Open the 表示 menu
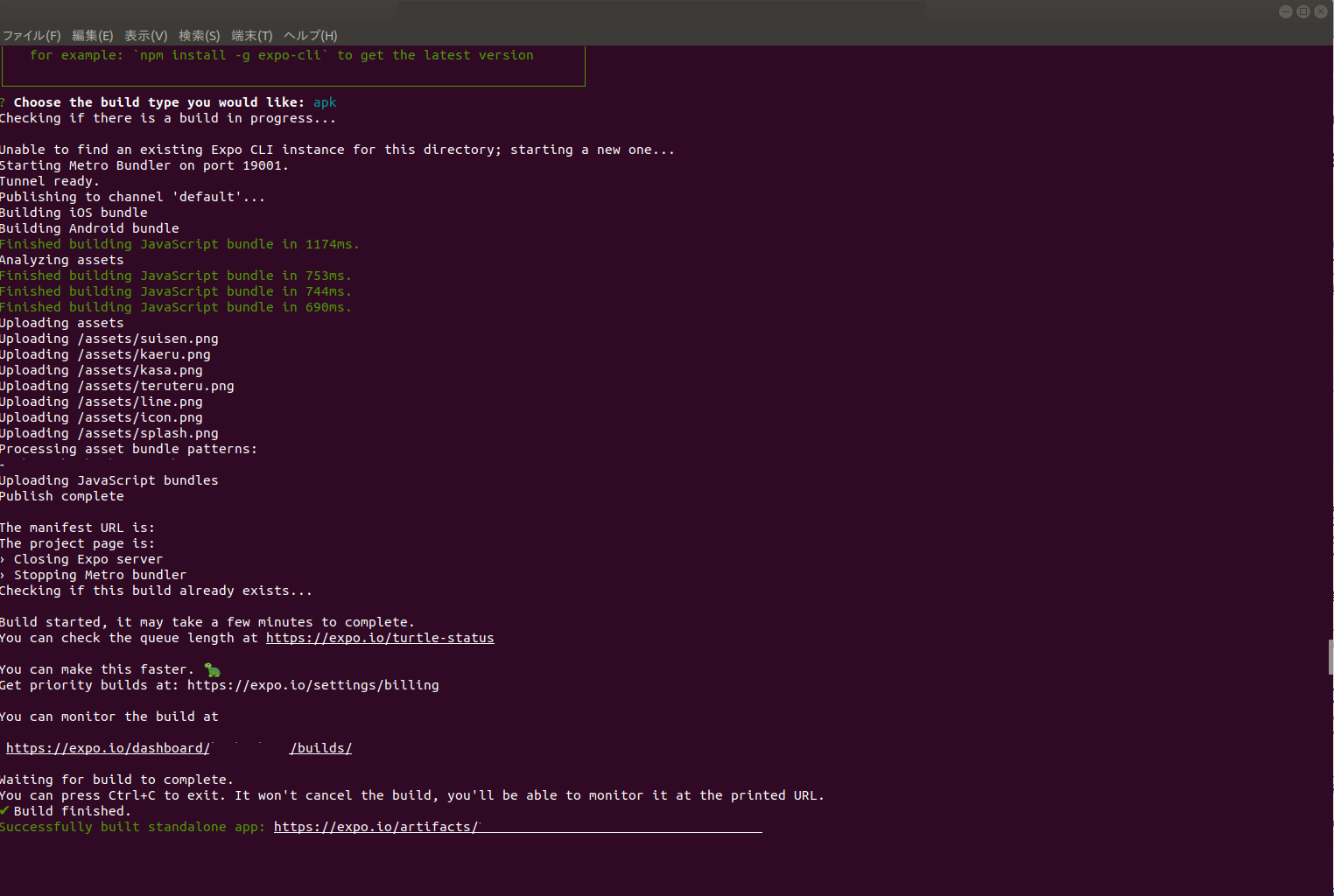The width and height of the screenshot is (1334, 896). [x=145, y=36]
